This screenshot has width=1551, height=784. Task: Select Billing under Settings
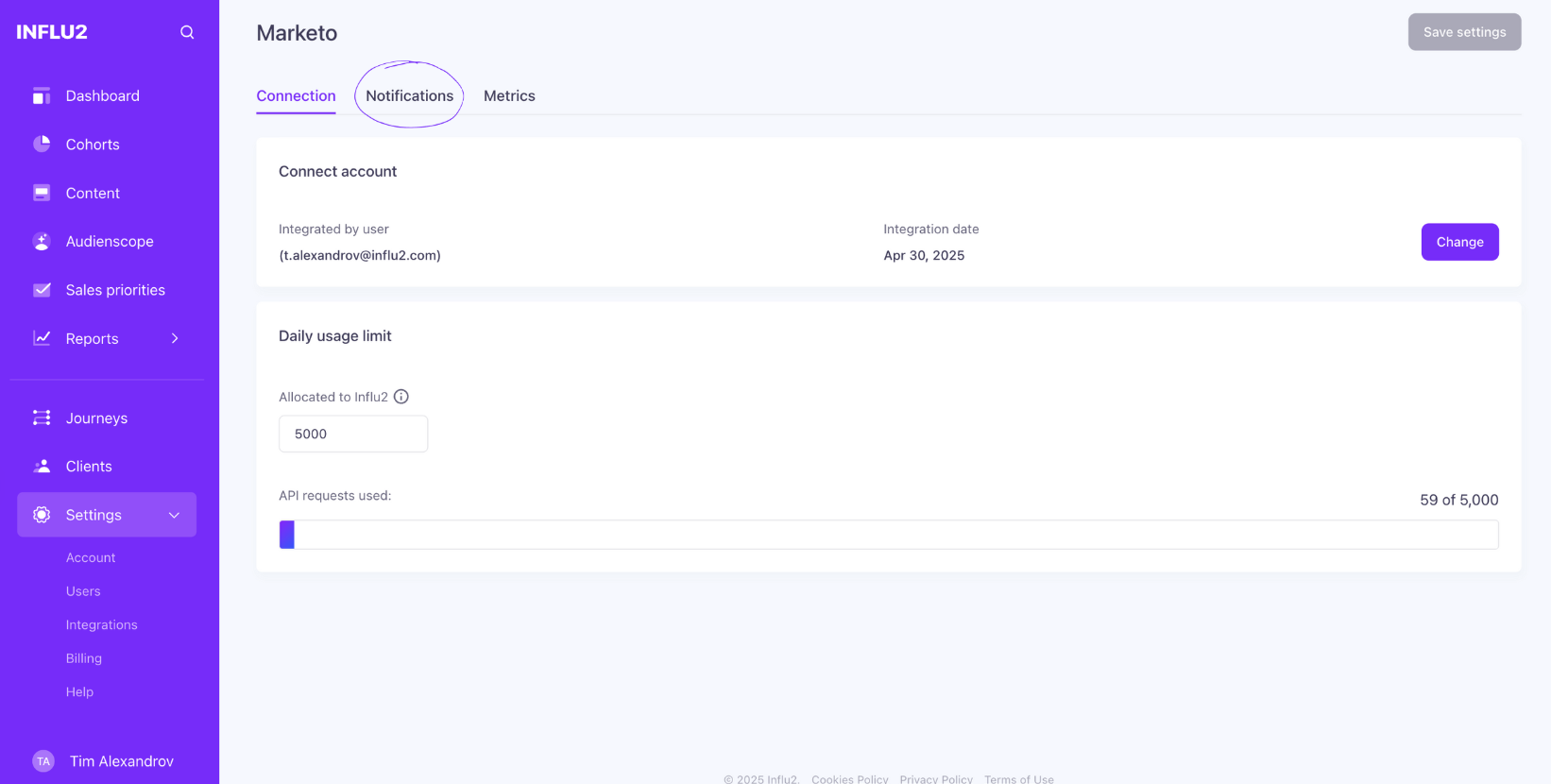[x=83, y=658]
